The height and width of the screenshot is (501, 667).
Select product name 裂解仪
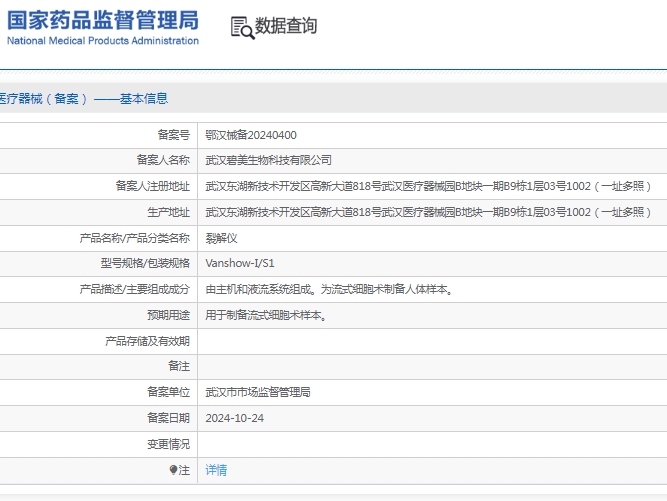221,238
